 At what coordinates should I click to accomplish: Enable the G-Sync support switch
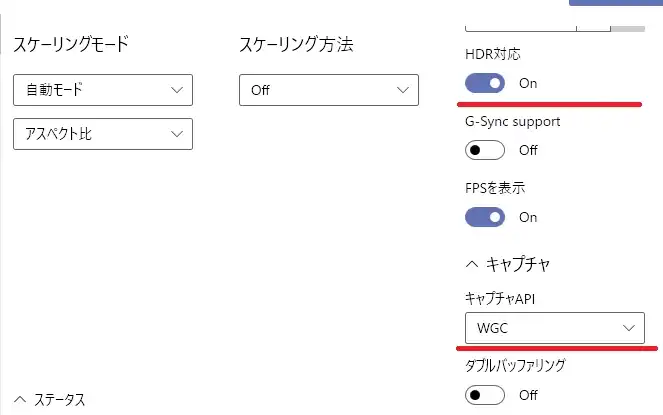485,150
